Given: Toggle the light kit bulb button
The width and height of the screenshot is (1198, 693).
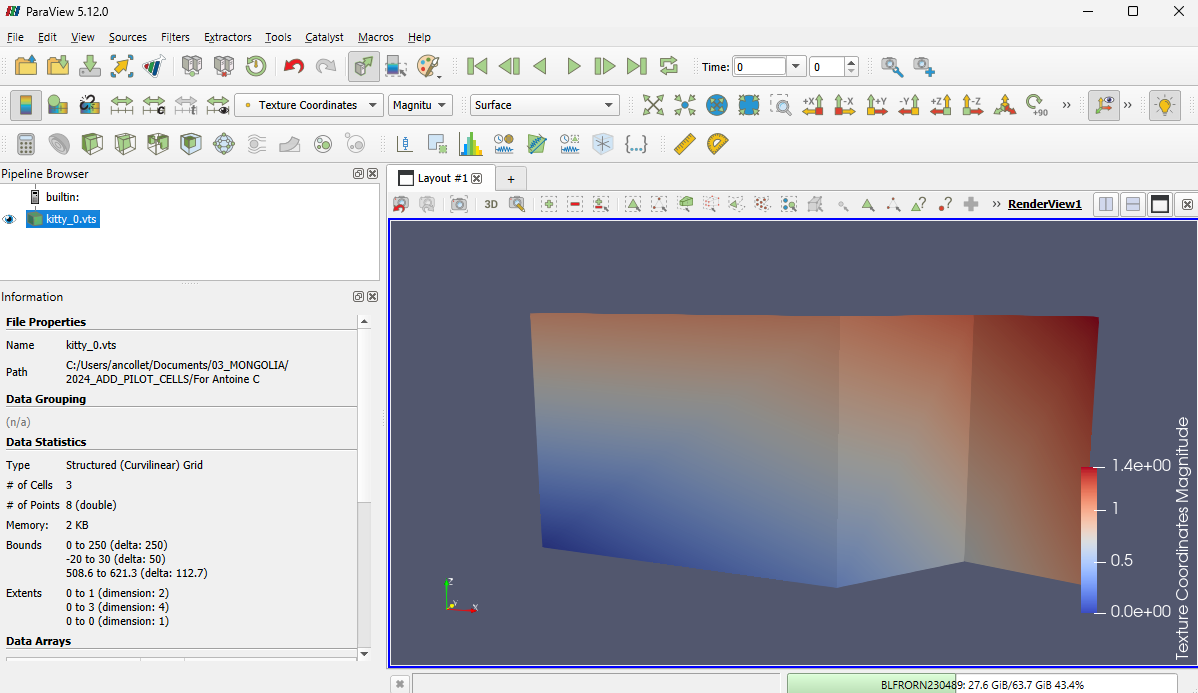Looking at the screenshot, I should (1164, 105).
